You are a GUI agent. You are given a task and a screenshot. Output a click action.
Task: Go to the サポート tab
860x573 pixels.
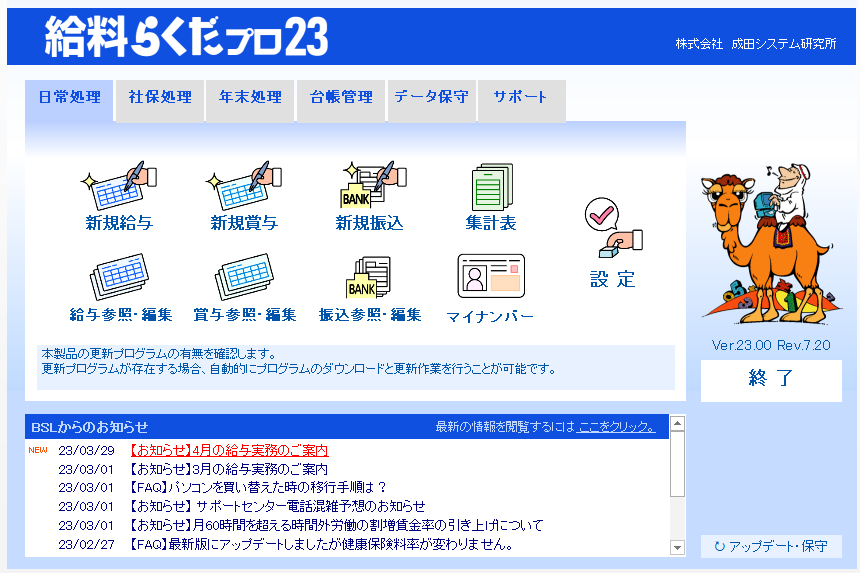point(520,98)
